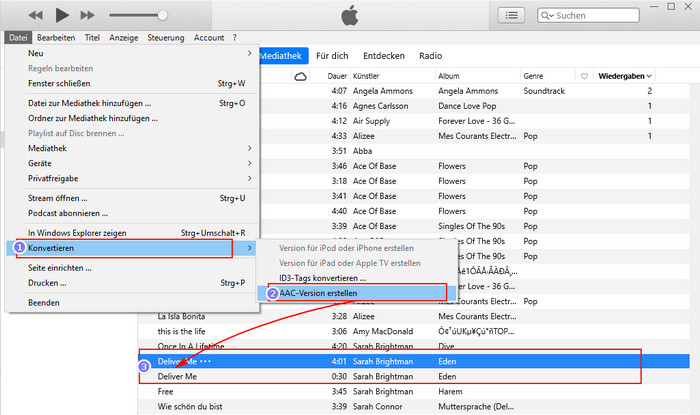
Task: Choose Podcast abonnieren entry
Action: (x=132, y=213)
